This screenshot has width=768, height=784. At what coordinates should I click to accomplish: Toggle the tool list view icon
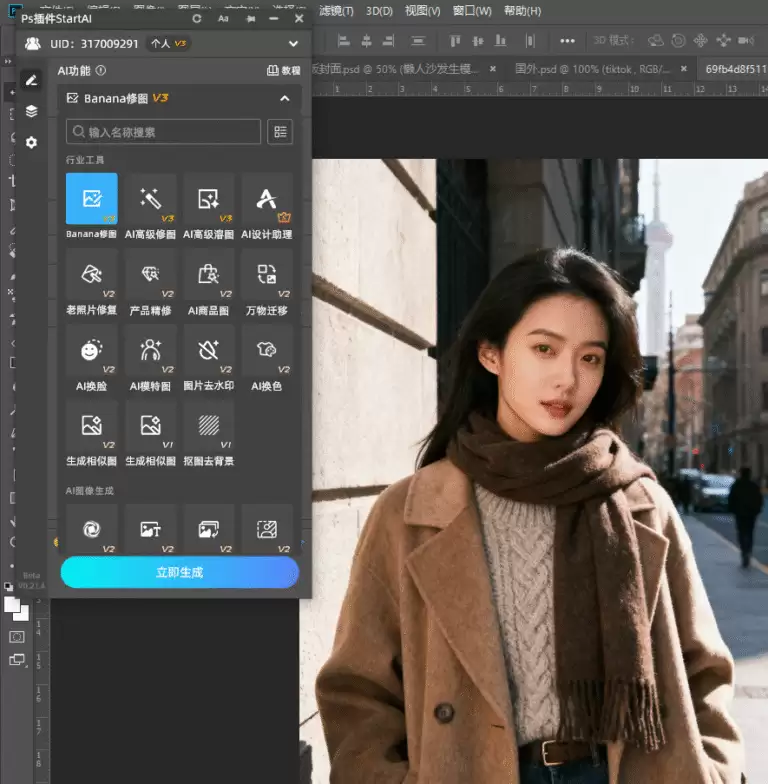280,132
